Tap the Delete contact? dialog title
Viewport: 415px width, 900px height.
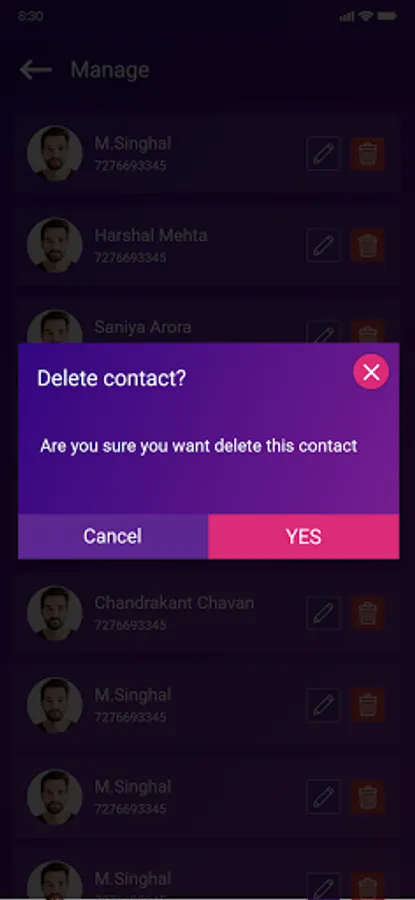[111, 378]
